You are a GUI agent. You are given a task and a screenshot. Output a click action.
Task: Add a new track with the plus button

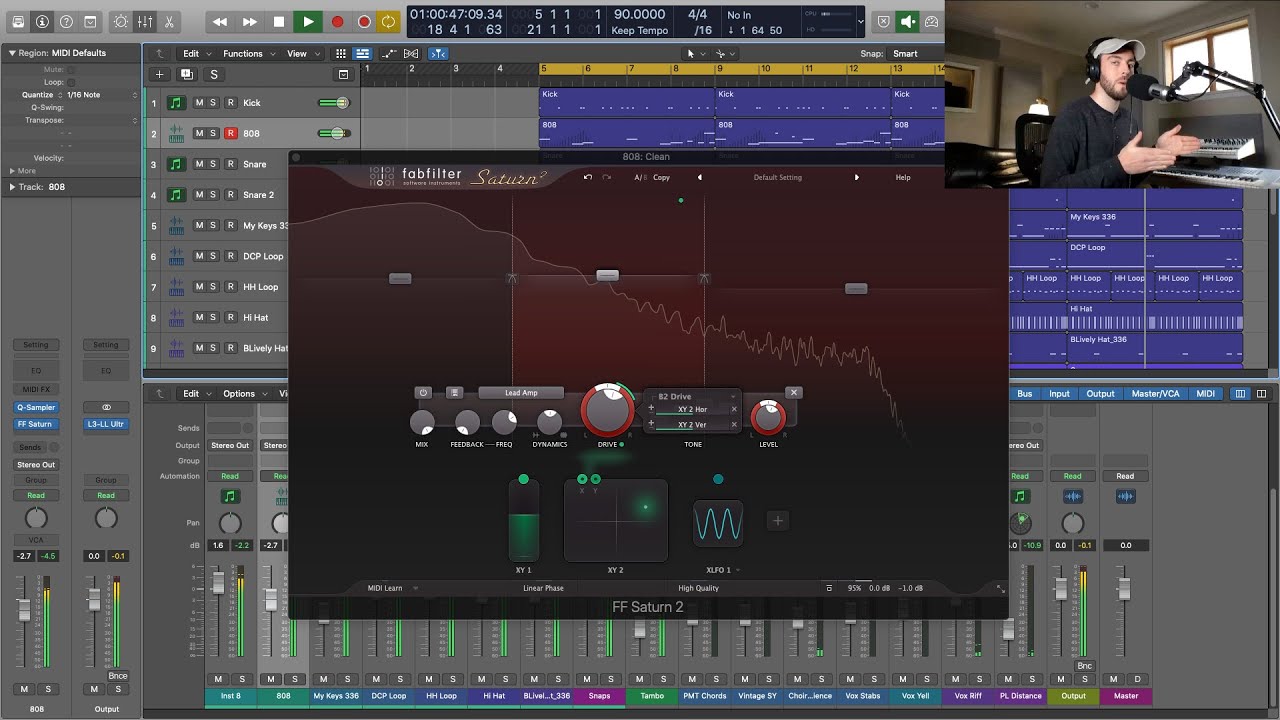tap(159, 74)
